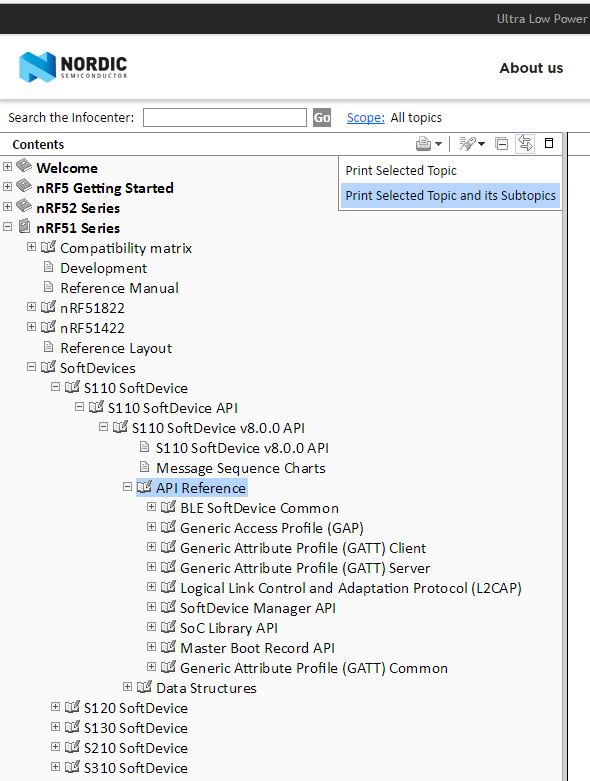Image resolution: width=590 pixels, height=781 pixels.
Task: Expand nRF5 Getting Started node
Action: click(x=7, y=186)
